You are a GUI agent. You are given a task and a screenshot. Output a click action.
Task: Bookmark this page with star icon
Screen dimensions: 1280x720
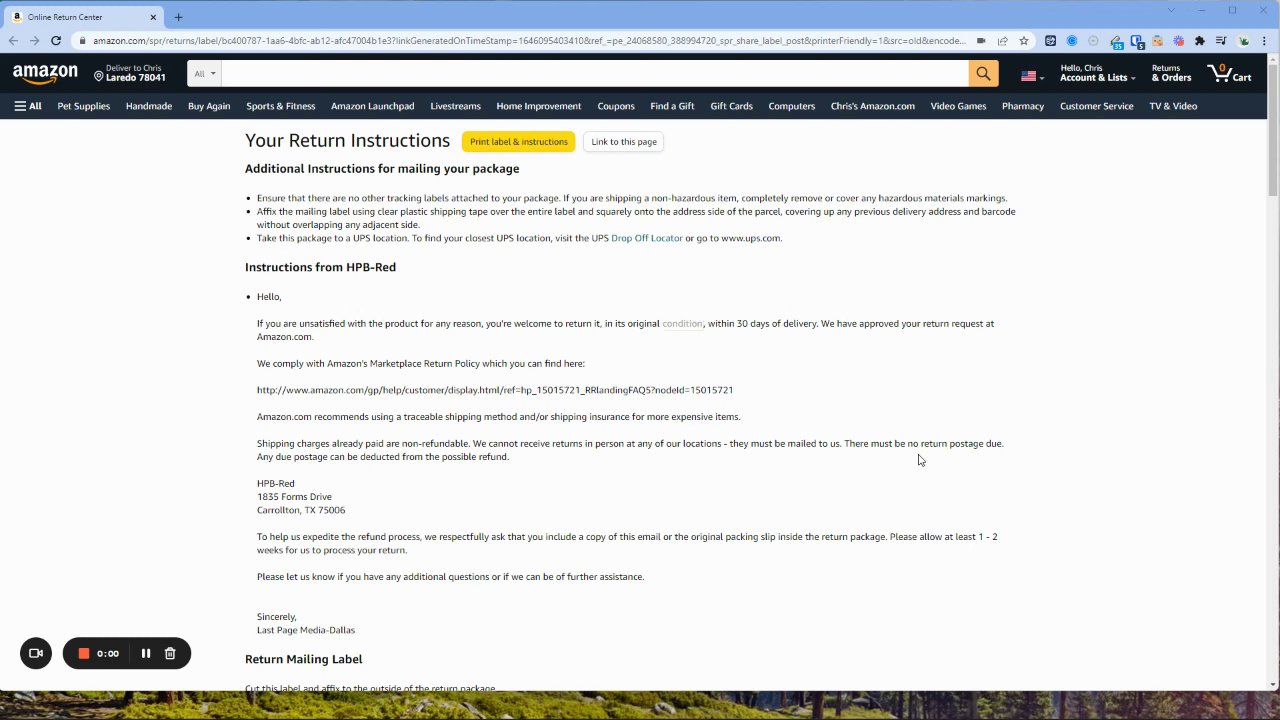pos(1024,41)
